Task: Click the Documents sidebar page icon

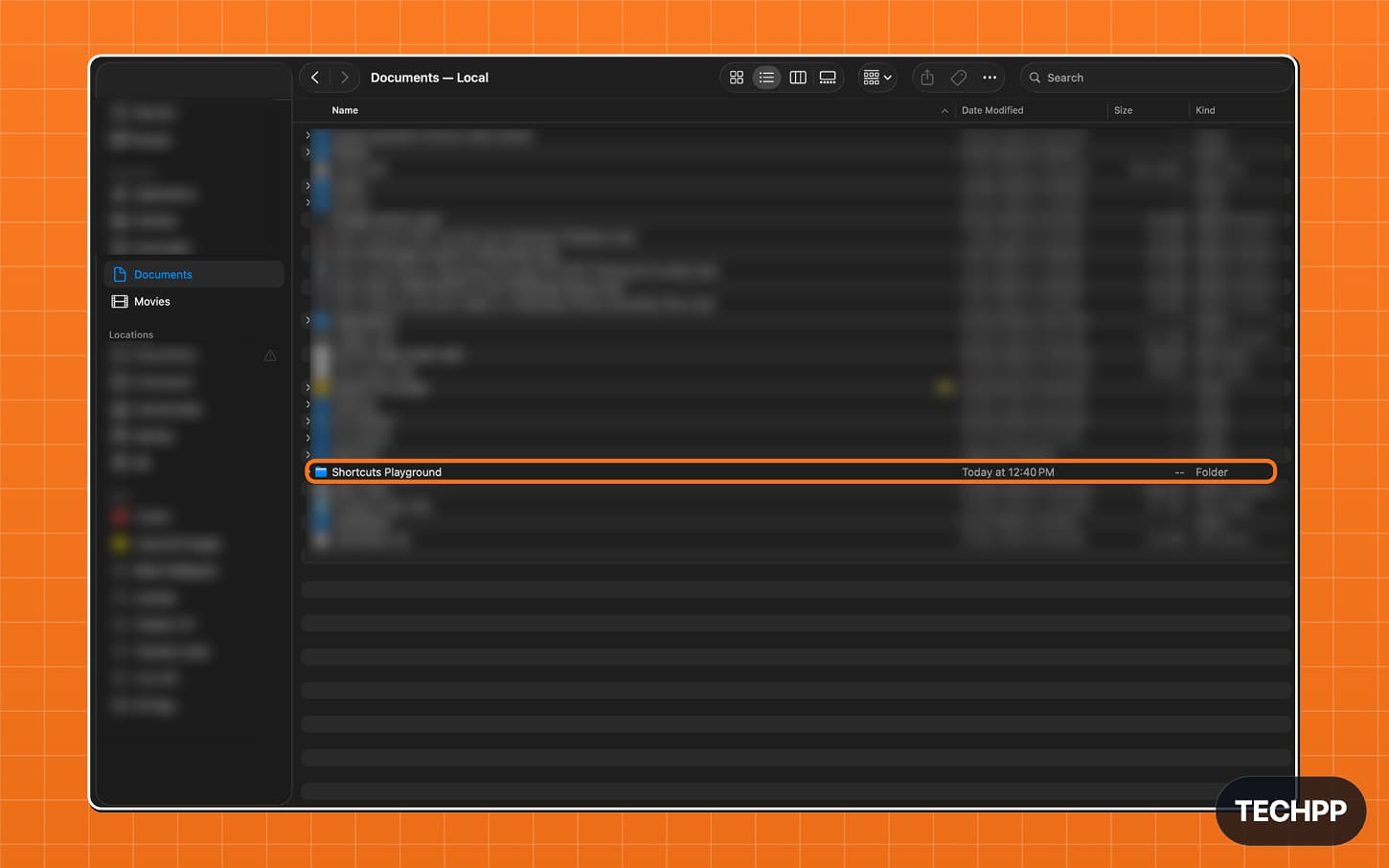Action: pos(120,274)
